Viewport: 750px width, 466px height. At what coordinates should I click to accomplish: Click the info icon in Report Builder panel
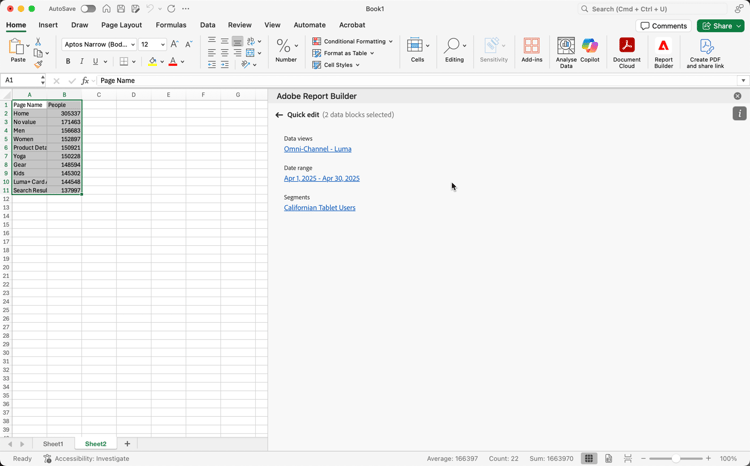[739, 113]
